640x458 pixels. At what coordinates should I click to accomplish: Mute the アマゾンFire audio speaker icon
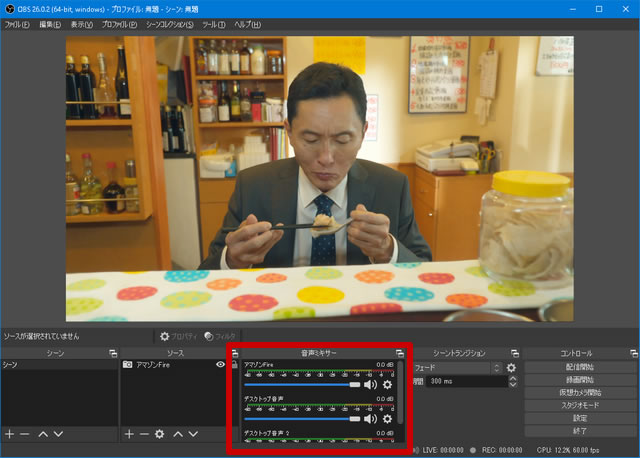[370, 384]
